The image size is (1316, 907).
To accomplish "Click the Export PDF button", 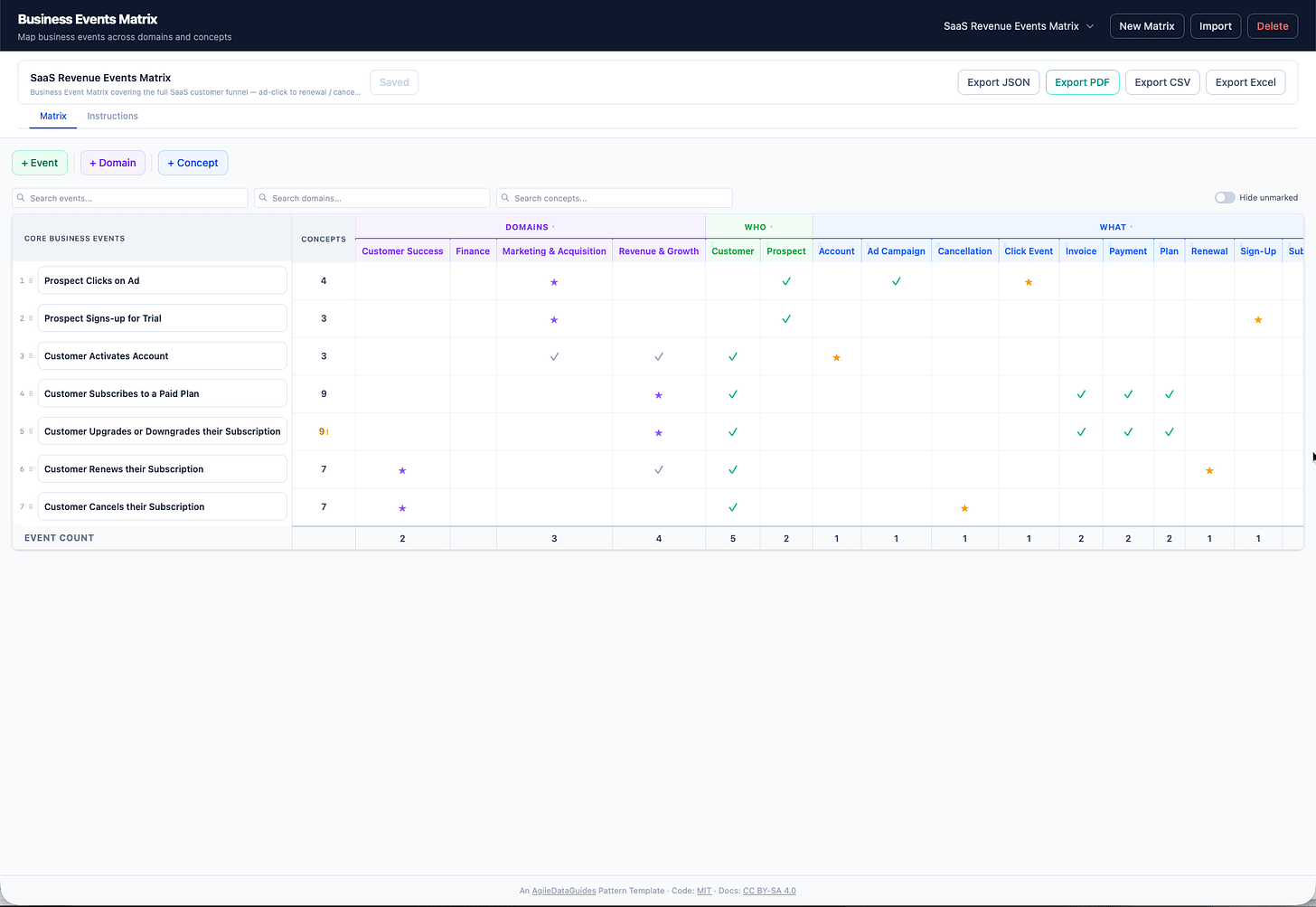I will pyautogui.click(x=1082, y=82).
